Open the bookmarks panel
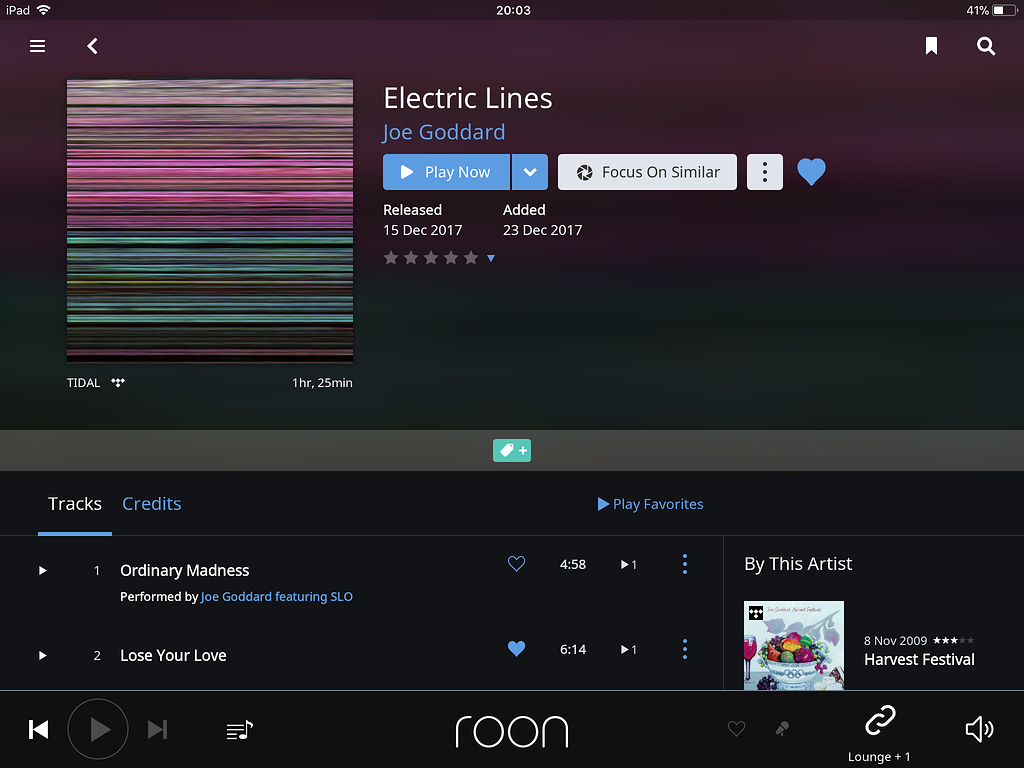Viewport: 1024px width, 768px height. [931, 45]
